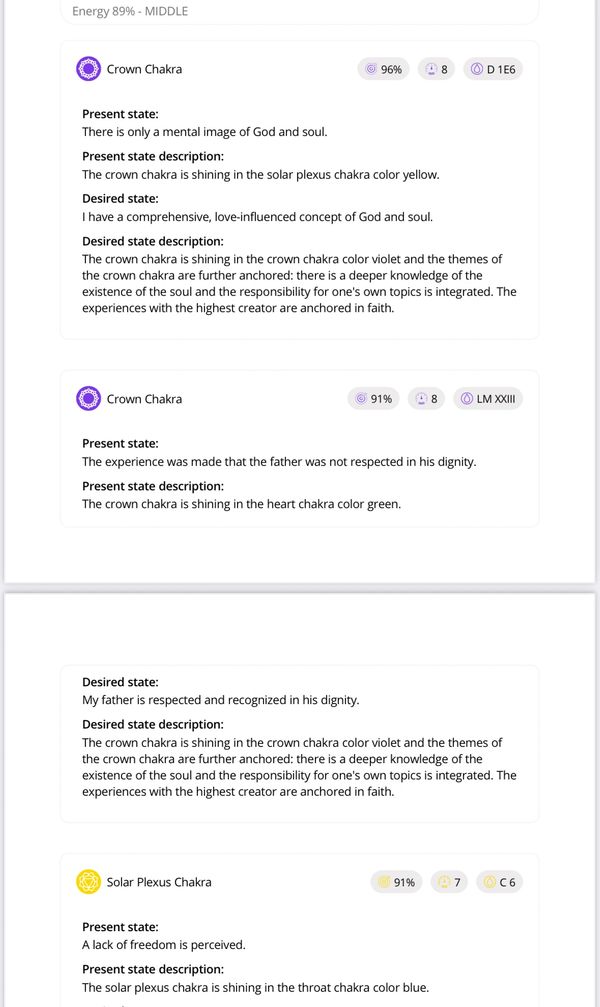Click the Crown Chakra icon in the LM XXIII card

(x=89, y=399)
